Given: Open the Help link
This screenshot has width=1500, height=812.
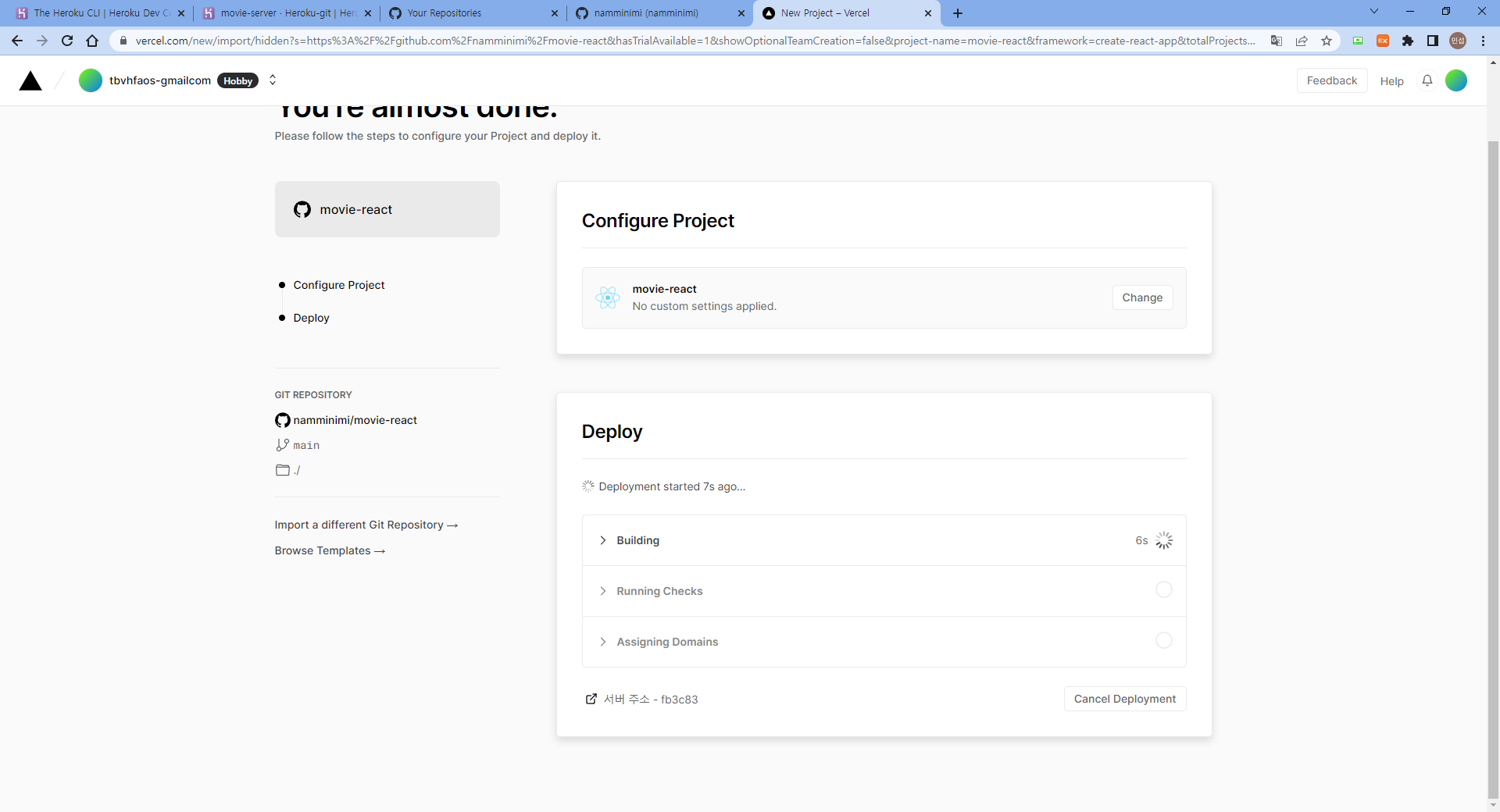Looking at the screenshot, I should pyautogui.click(x=1391, y=81).
